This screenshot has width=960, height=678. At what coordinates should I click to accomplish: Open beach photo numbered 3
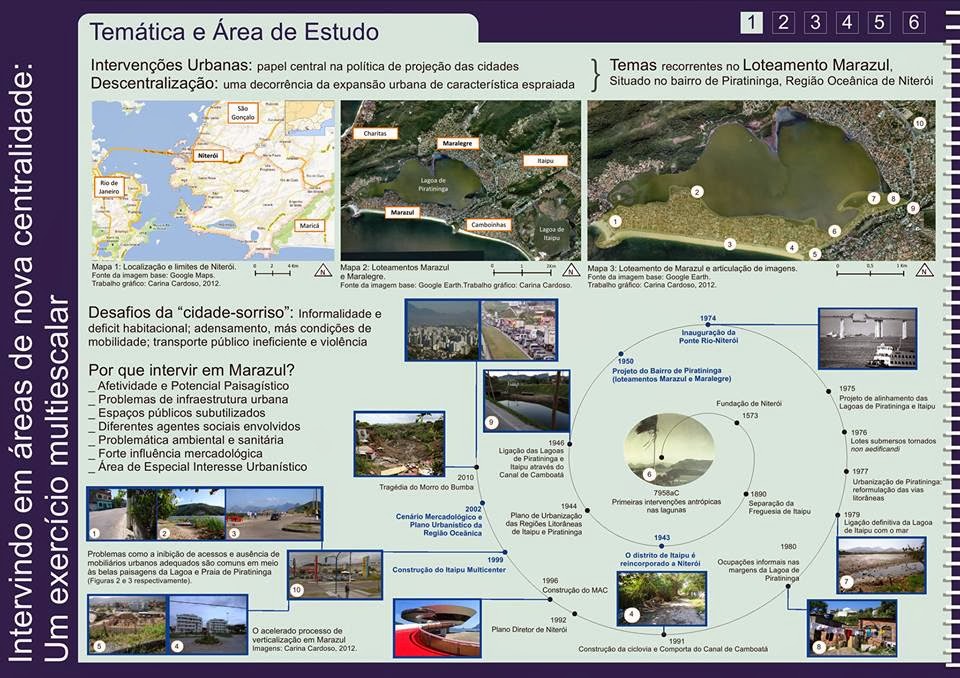(x=274, y=514)
